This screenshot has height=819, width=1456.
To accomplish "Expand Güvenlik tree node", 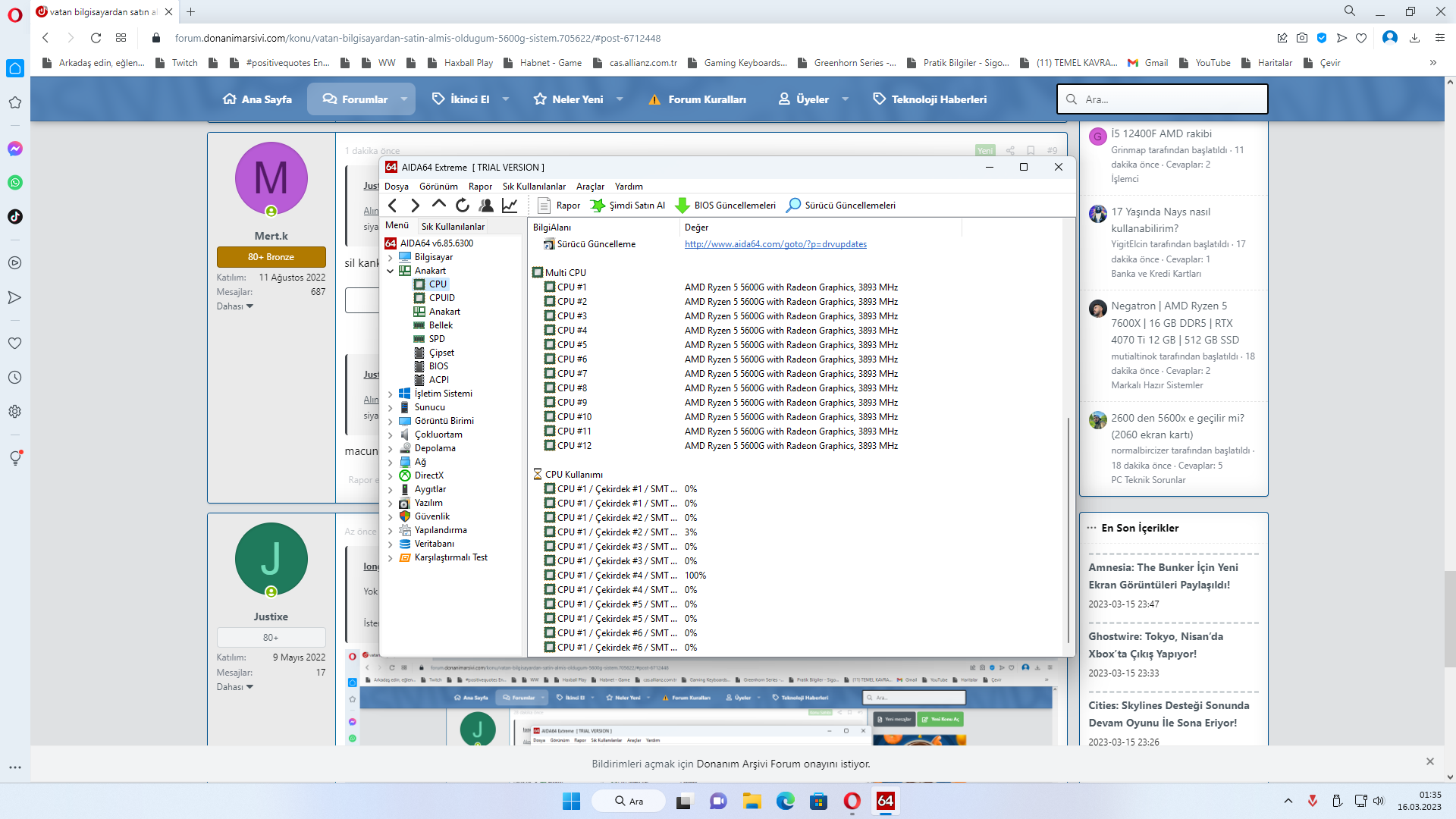I will point(391,516).
